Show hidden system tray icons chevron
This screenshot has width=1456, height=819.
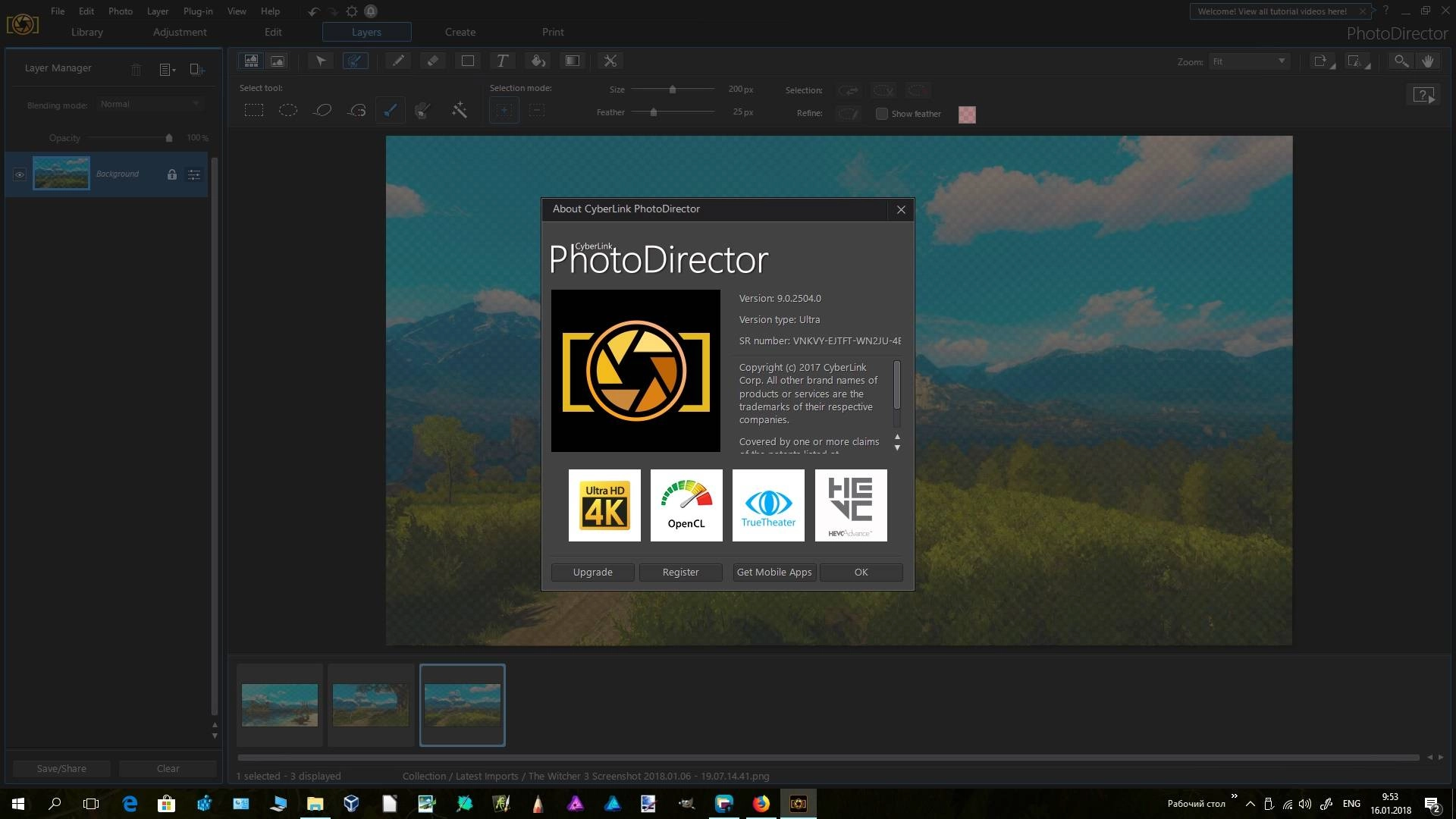1250,804
